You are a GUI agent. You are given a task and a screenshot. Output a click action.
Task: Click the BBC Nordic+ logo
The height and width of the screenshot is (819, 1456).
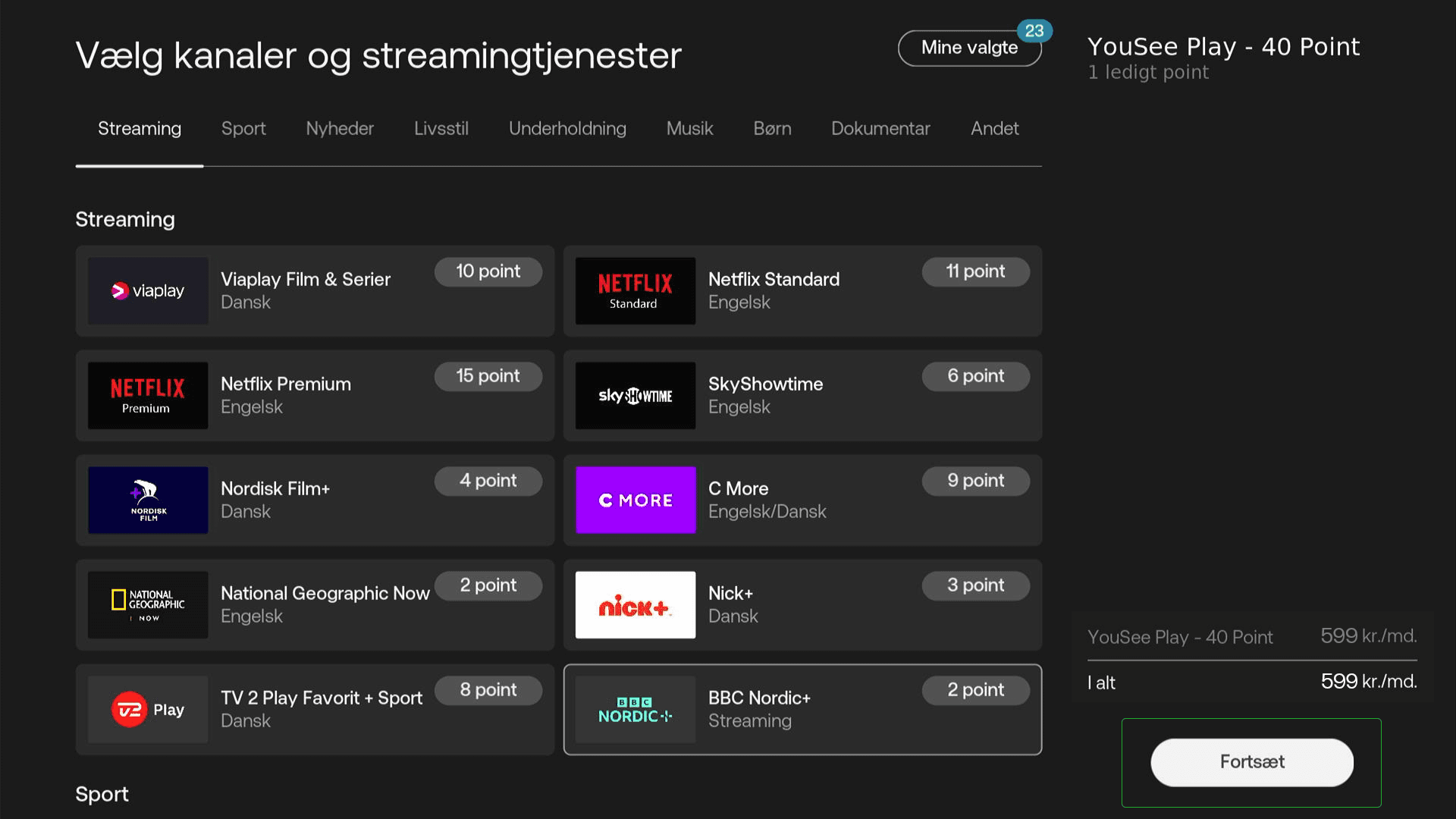pos(635,710)
